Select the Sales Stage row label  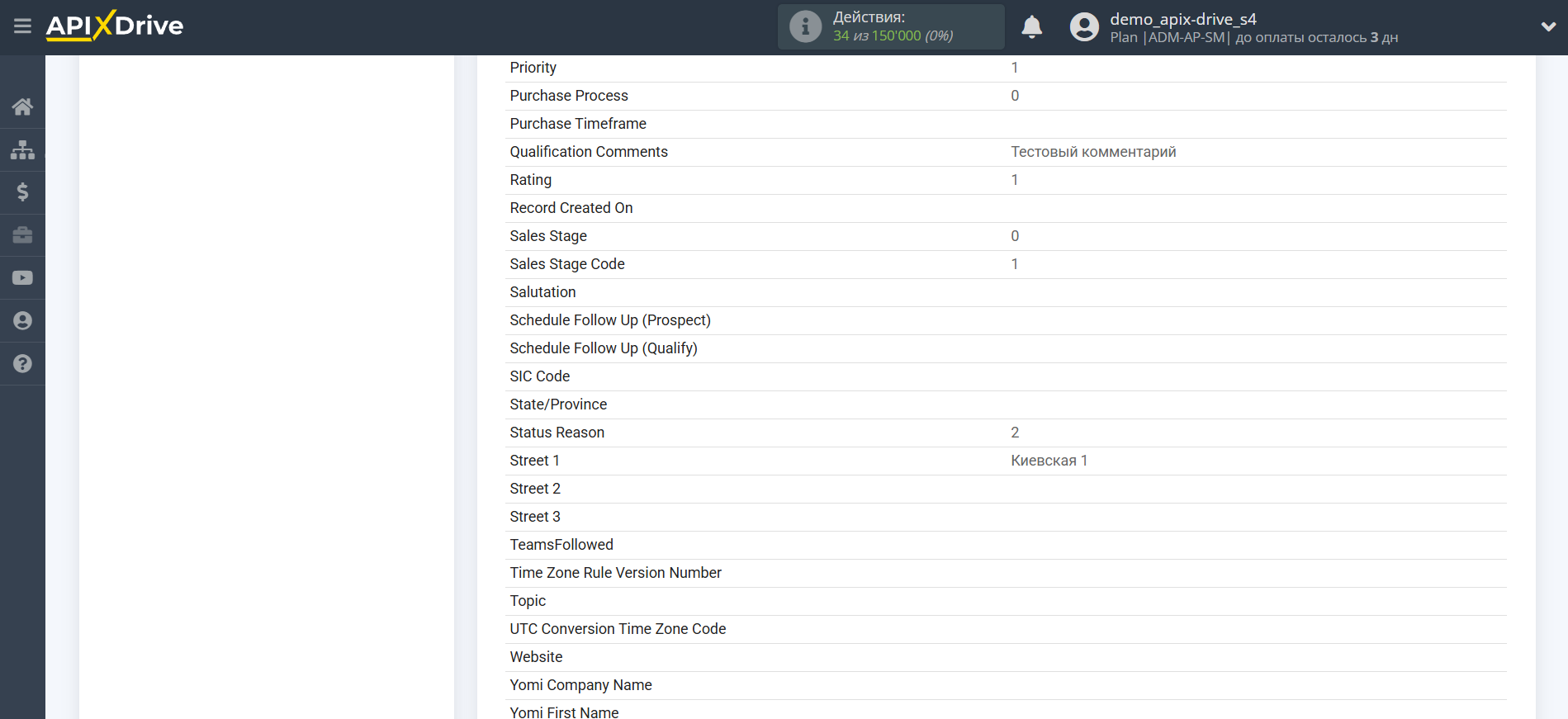pos(547,236)
